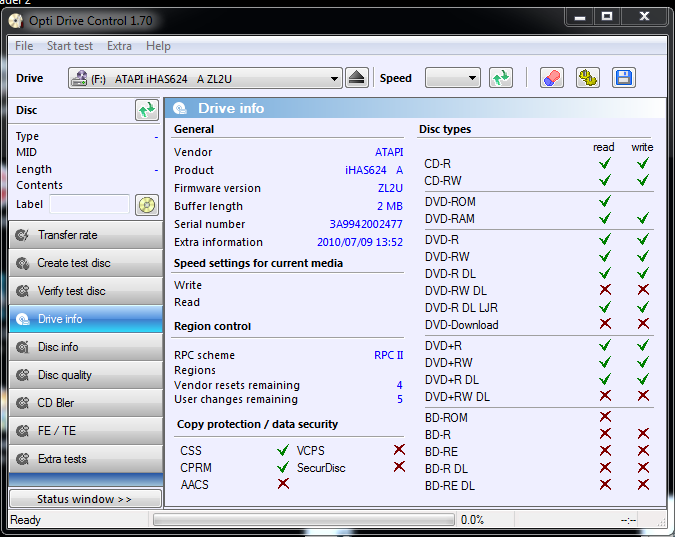This screenshot has width=675, height=537.
Task: Open the Create test disc section
Action: click(86, 263)
